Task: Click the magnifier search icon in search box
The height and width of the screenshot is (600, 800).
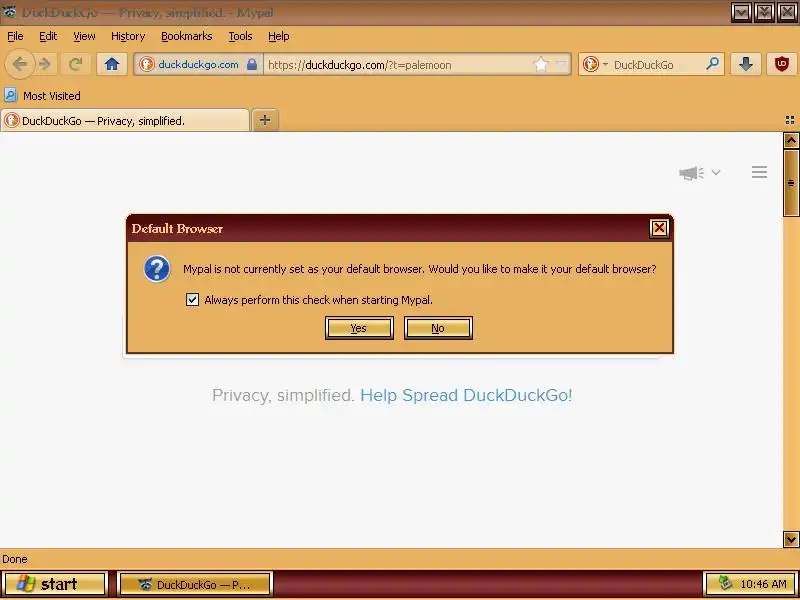Action: (x=712, y=64)
